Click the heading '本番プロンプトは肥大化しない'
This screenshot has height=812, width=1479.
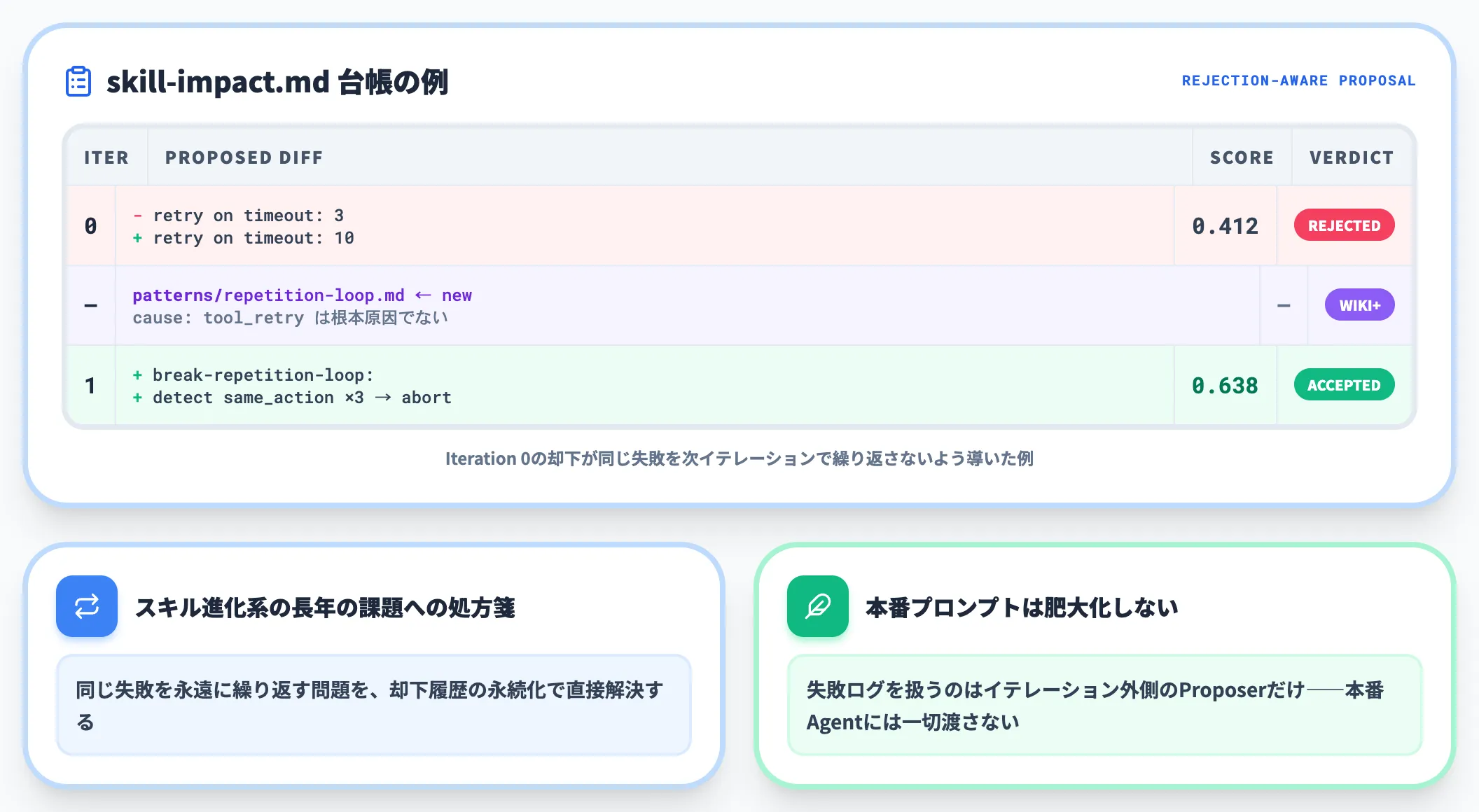[x=1022, y=607]
